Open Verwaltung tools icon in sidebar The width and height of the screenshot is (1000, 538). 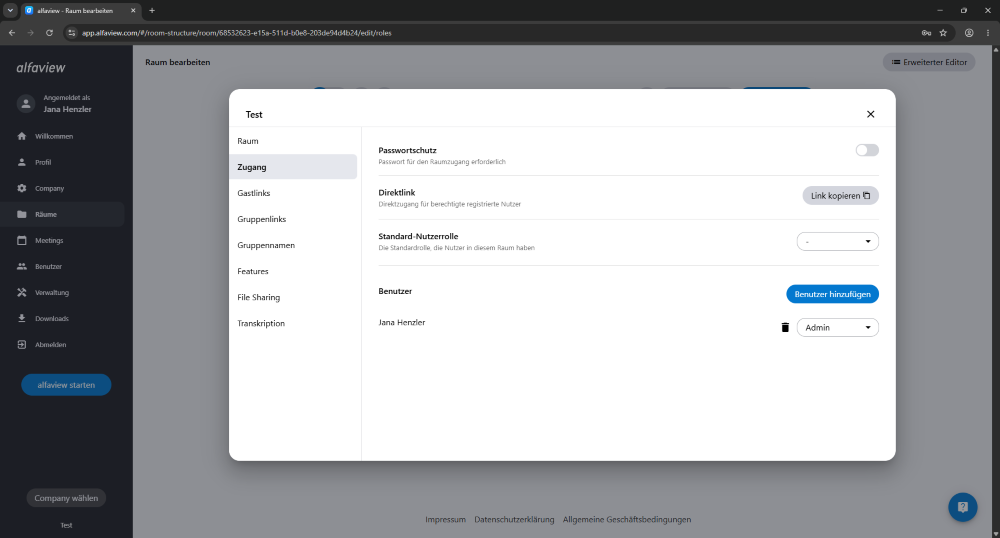click(22, 292)
